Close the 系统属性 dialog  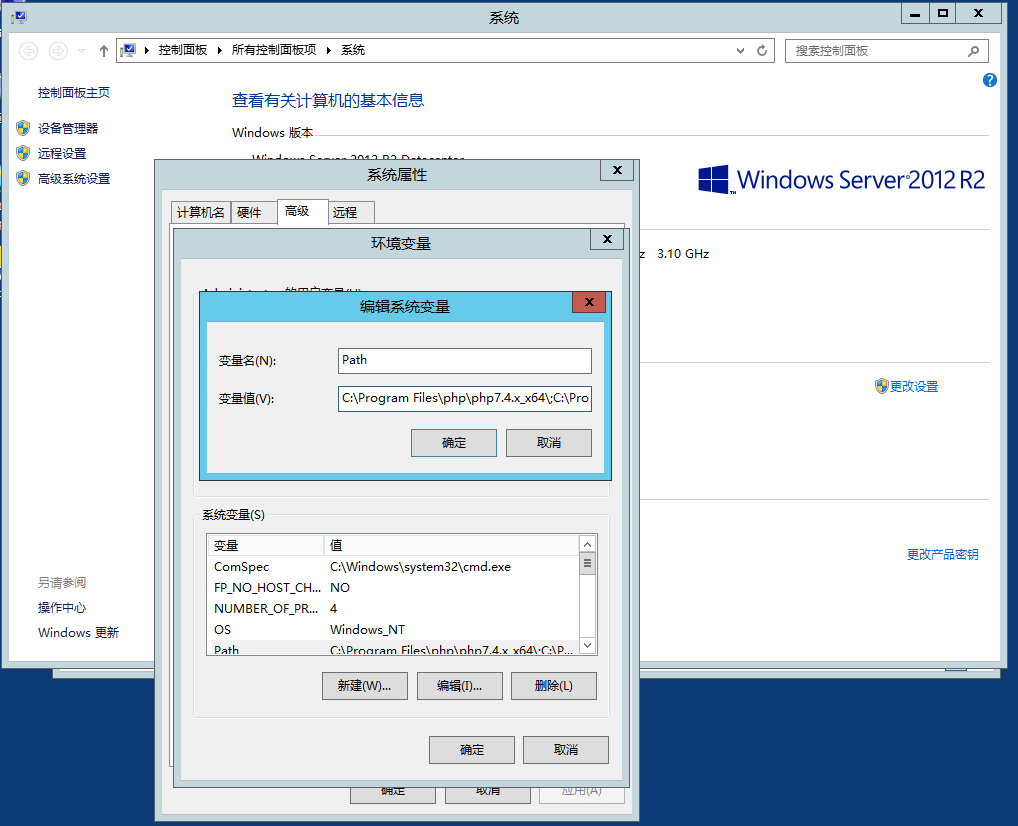[617, 170]
